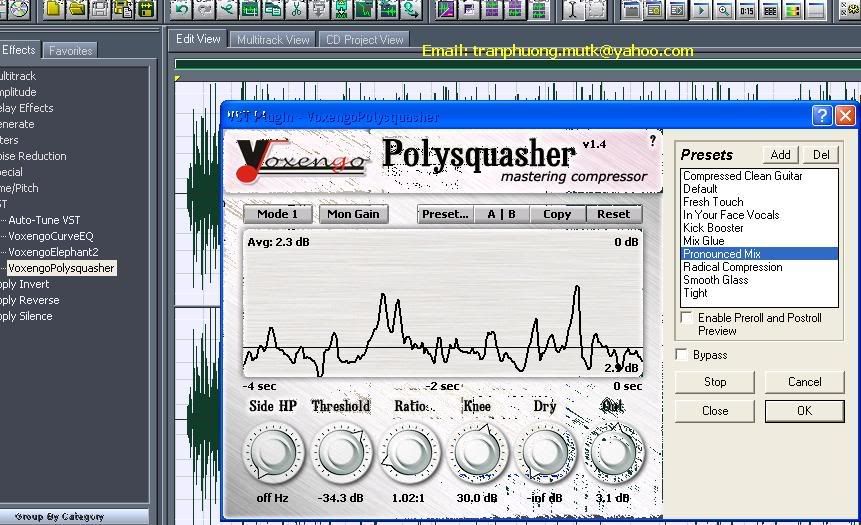This screenshot has height=525, width=861.
Task: Click the floppy disk Save icon
Action: [100, 9]
